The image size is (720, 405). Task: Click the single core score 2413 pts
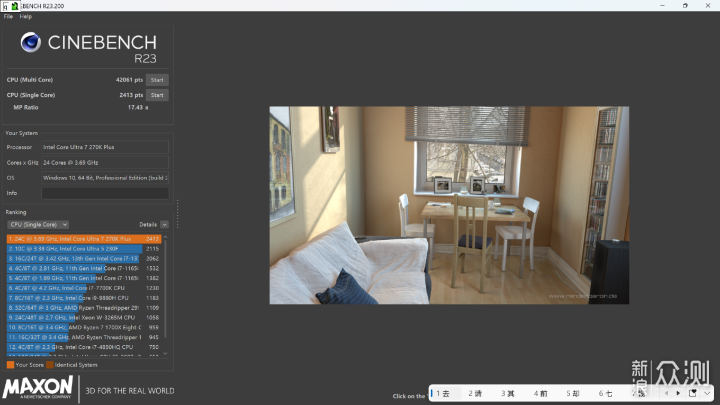[x=131, y=95]
